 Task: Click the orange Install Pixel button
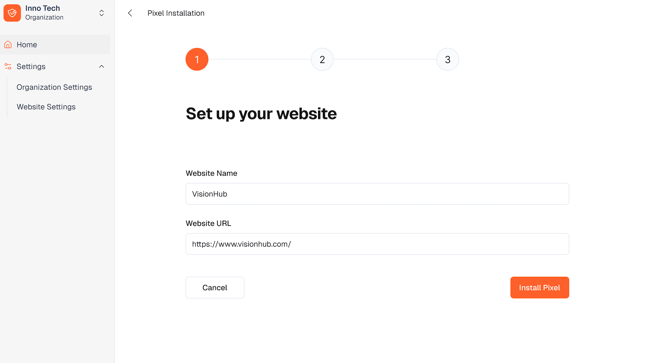(x=539, y=287)
